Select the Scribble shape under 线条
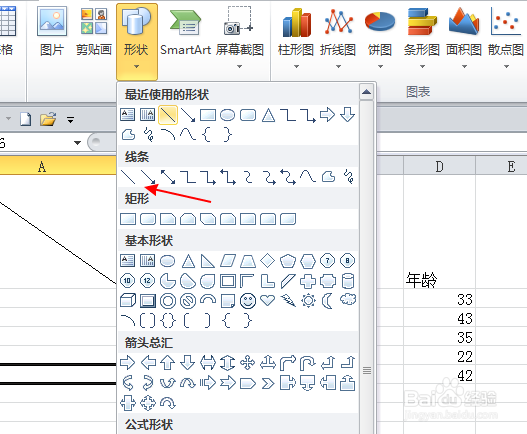The width and height of the screenshot is (527, 434). point(348,177)
